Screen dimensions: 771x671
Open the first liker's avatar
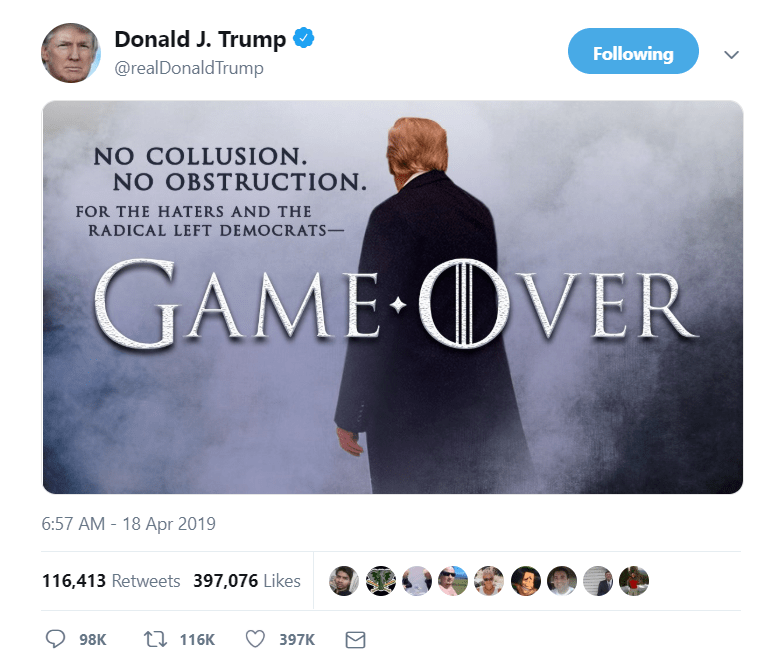click(344, 581)
